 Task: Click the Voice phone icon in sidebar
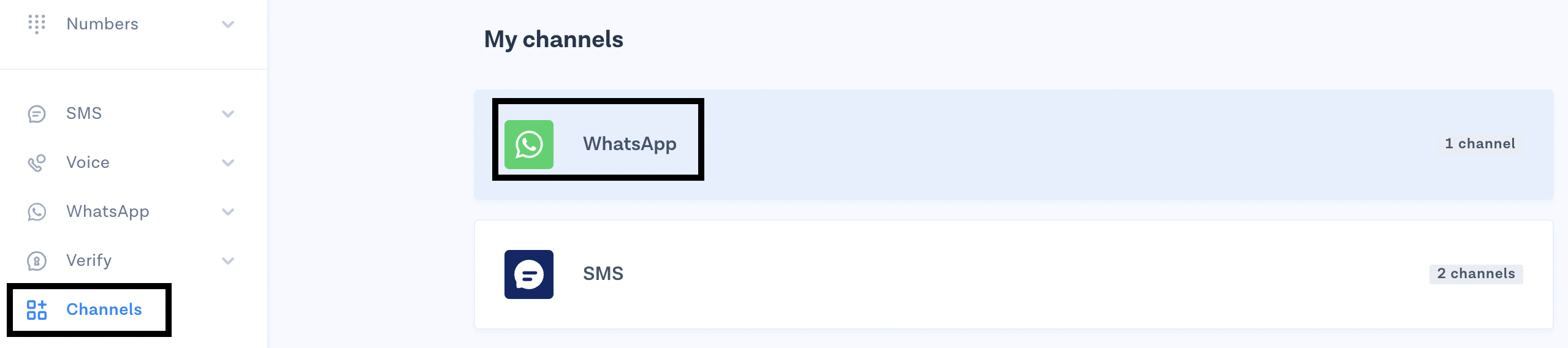point(37,163)
